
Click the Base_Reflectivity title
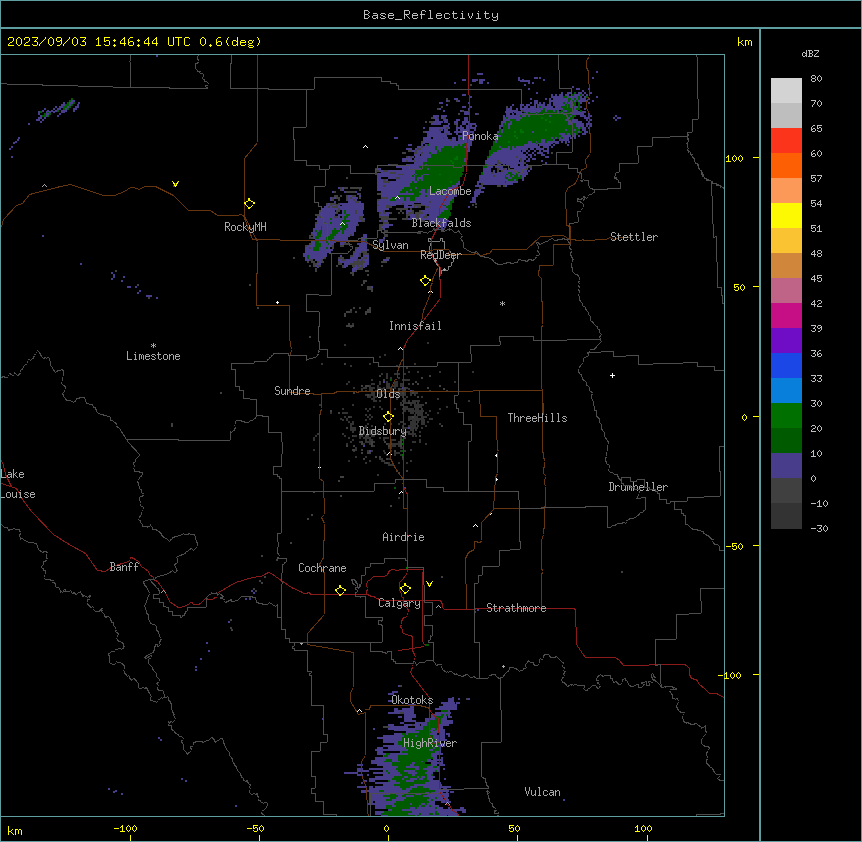click(431, 15)
